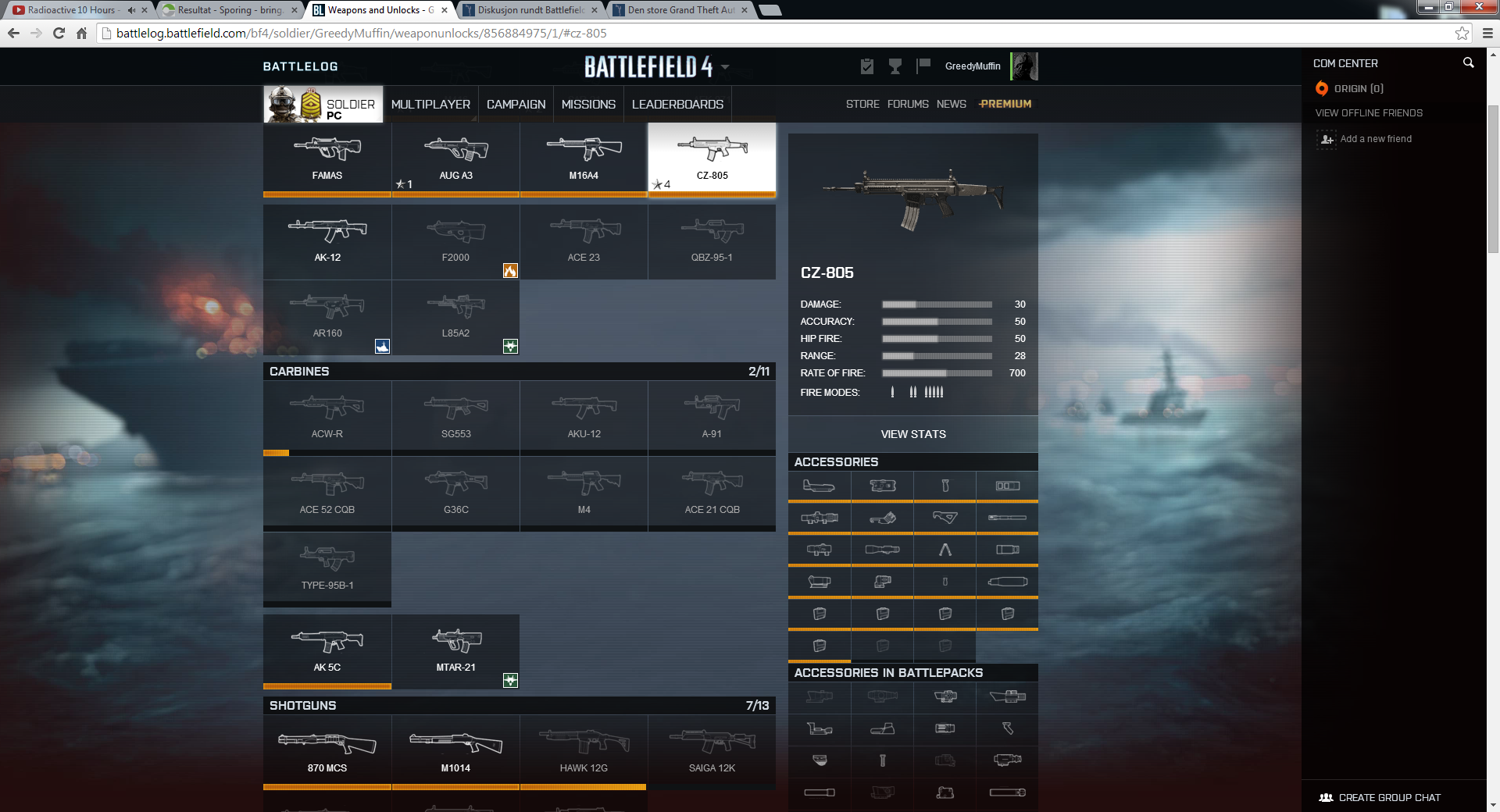The height and width of the screenshot is (812, 1500).
Task: Select the magnifier accessory icon
Action: [882, 582]
